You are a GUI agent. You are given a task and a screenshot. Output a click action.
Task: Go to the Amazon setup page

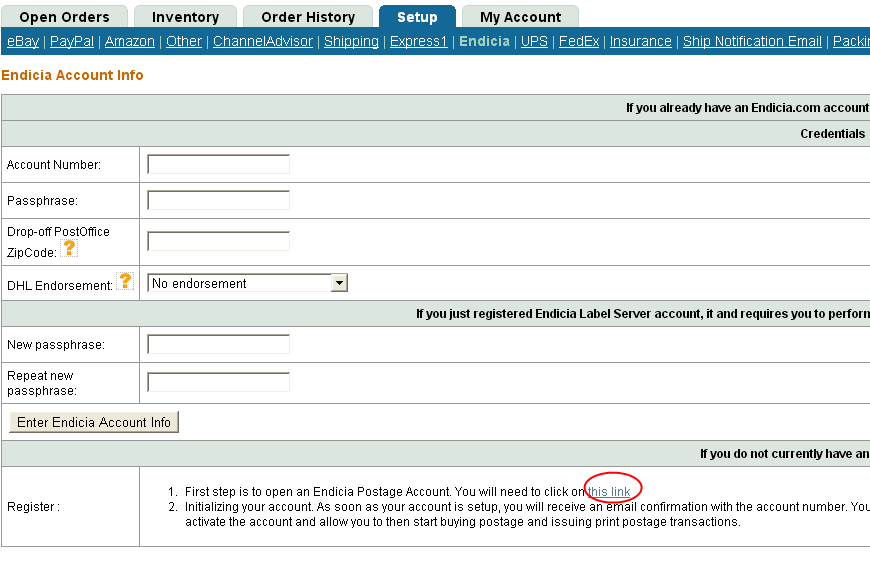pos(130,42)
